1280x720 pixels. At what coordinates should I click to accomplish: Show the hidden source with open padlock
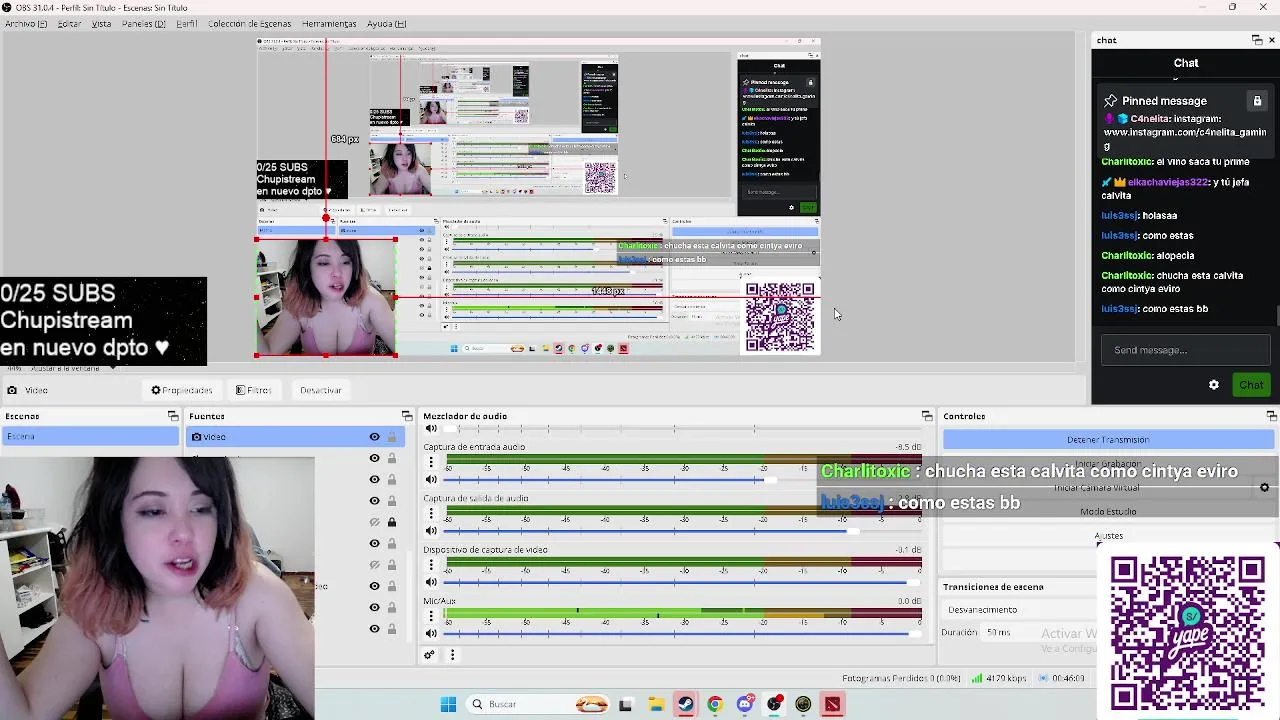[374, 565]
